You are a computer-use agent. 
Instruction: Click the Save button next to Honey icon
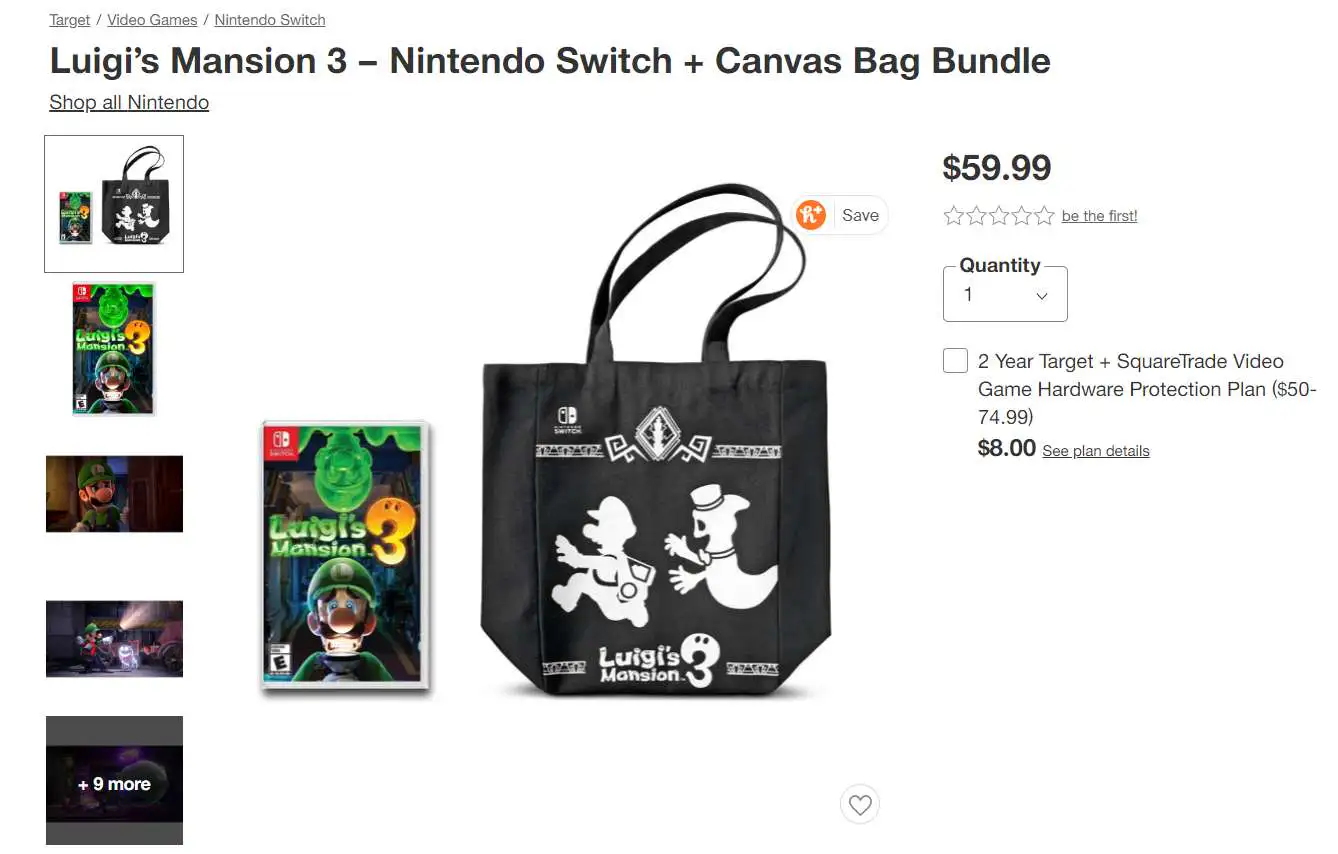(x=859, y=215)
